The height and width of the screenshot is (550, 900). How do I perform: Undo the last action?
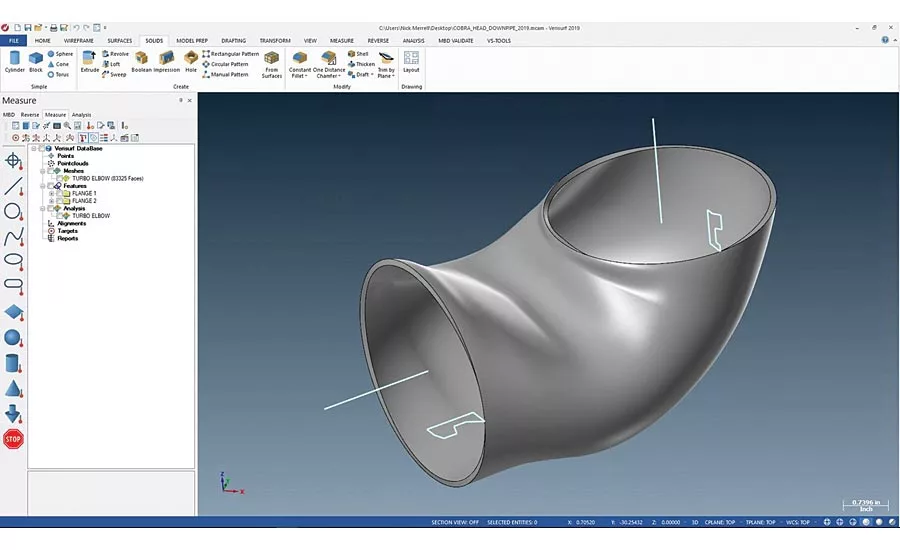pos(76,28)
